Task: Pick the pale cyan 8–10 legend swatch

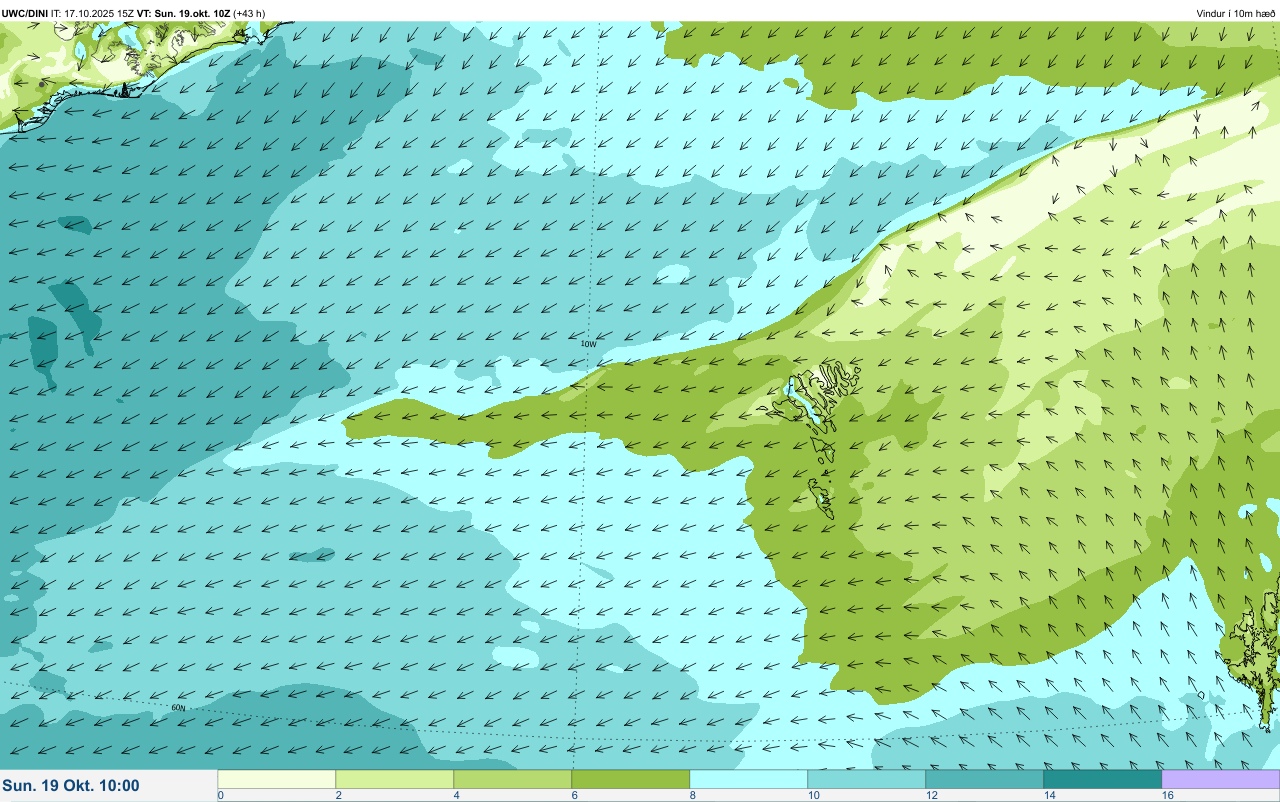Action: coord(748,779)
